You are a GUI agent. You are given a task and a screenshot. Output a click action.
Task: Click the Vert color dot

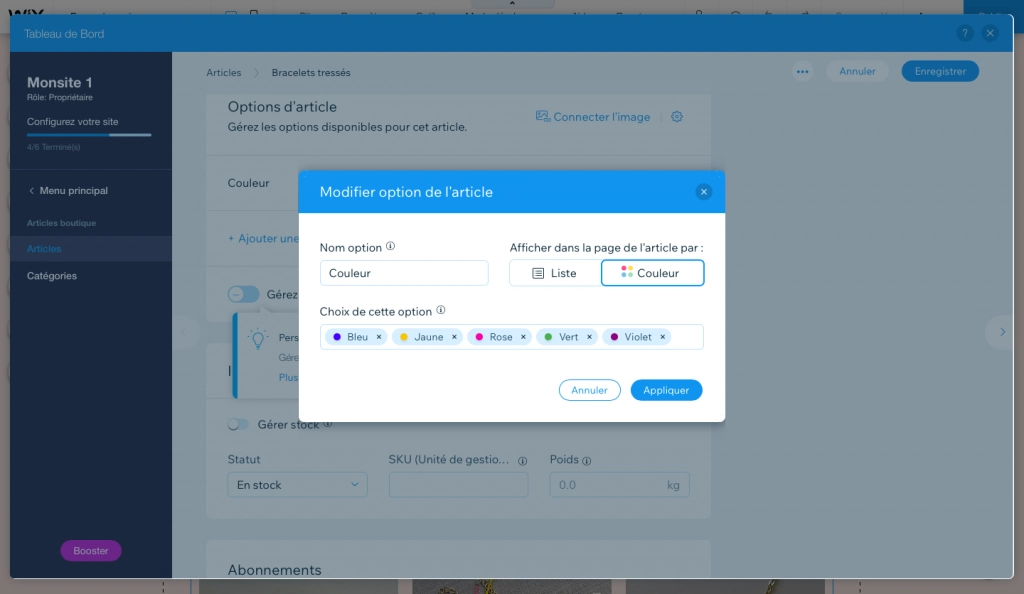[x=549, y=337]
